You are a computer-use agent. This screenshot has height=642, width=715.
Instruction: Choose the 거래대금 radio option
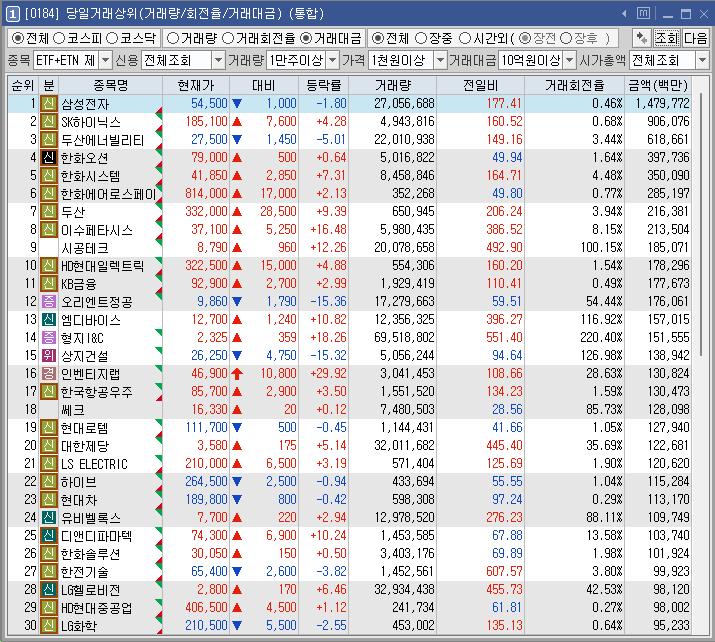click(306, 38)
